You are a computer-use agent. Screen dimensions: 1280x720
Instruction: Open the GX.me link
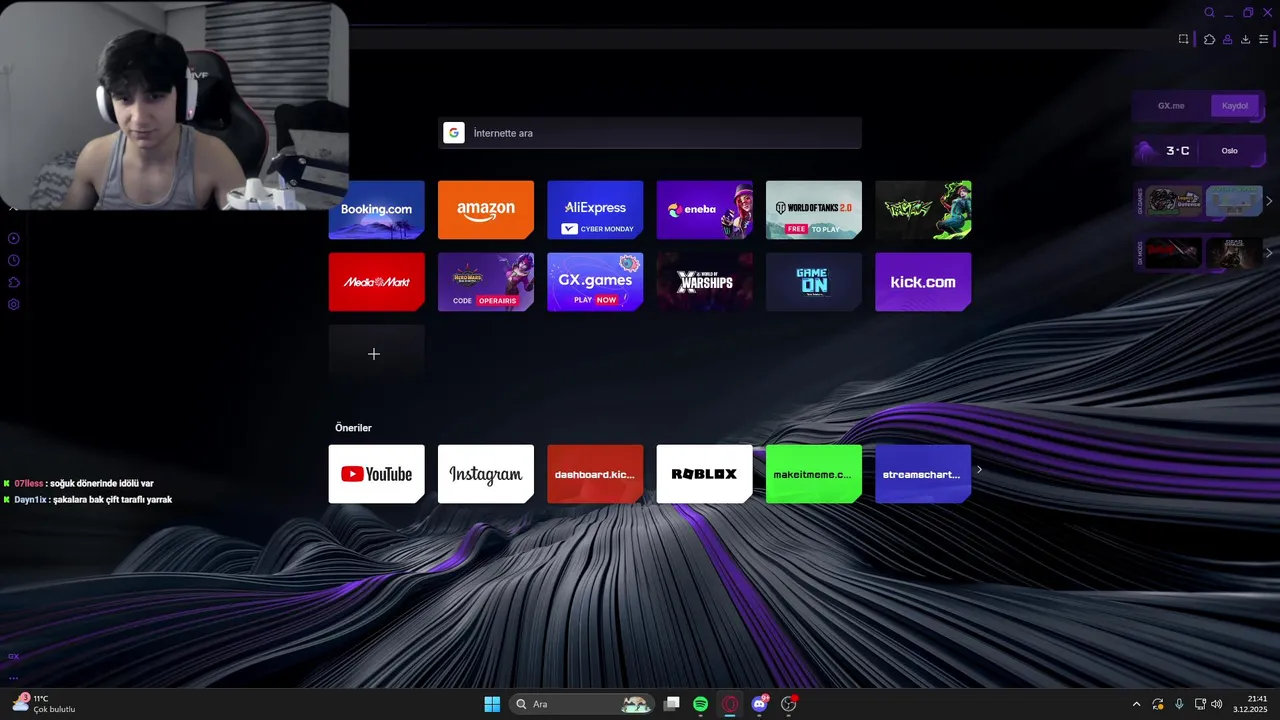click(x=1171, y=105)
